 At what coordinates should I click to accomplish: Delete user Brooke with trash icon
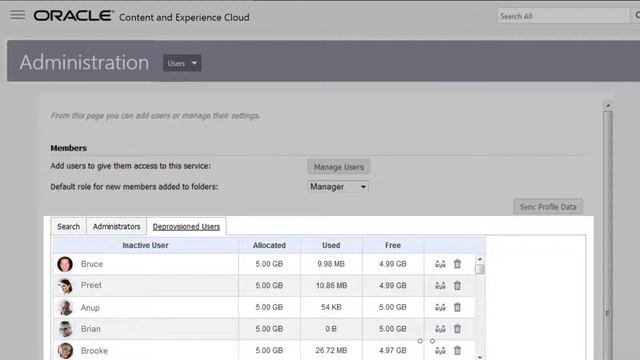click(458, 351)
